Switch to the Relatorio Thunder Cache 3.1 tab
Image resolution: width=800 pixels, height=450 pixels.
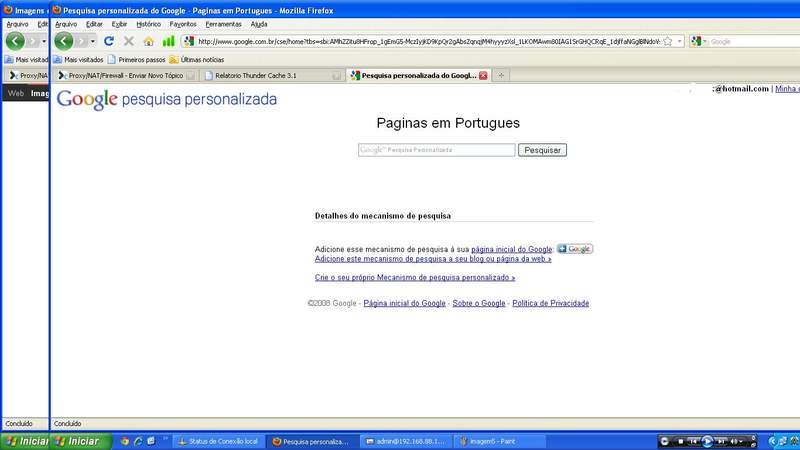pos(272,76)
